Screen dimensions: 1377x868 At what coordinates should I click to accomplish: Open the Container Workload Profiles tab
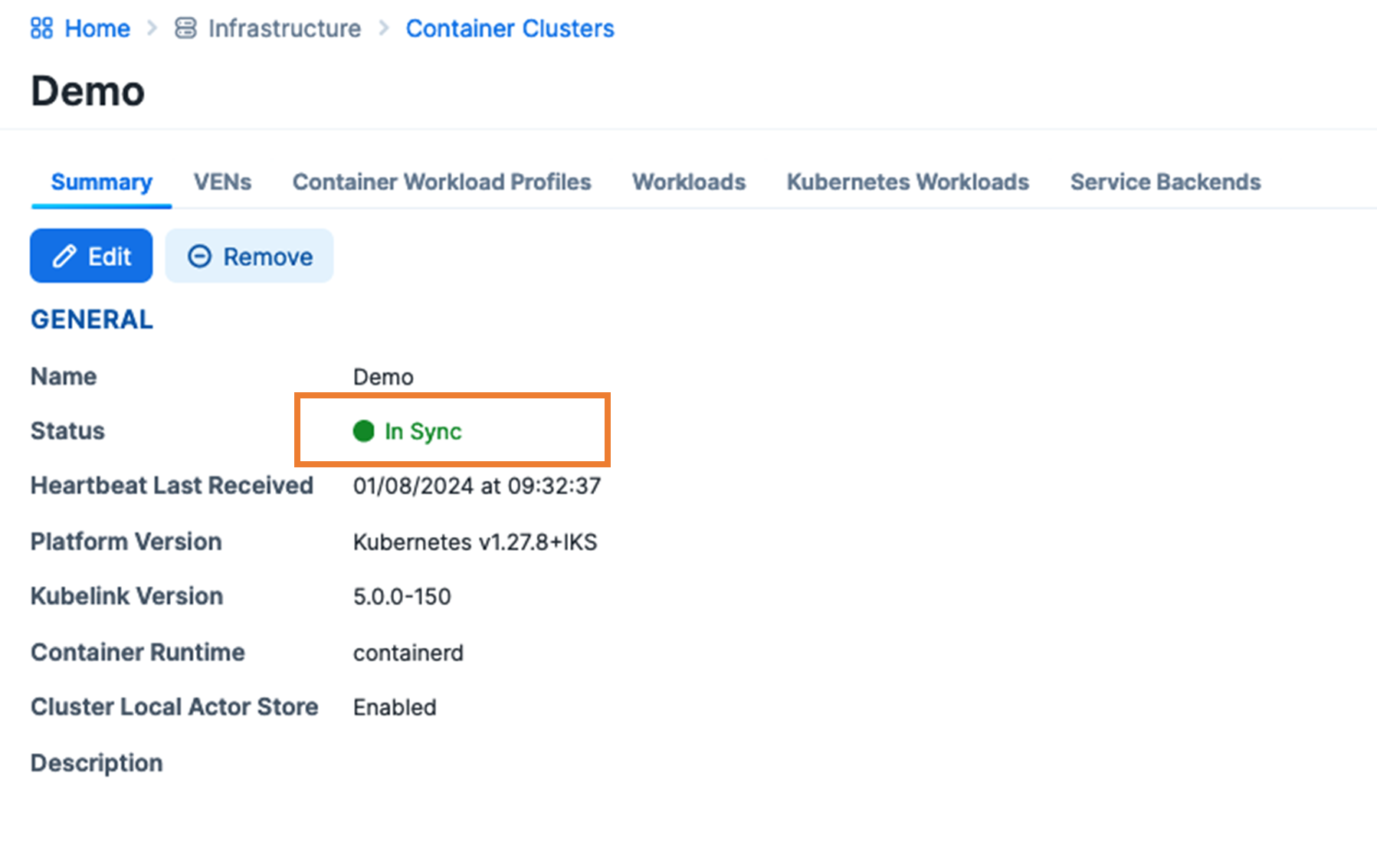coord(441,182)
